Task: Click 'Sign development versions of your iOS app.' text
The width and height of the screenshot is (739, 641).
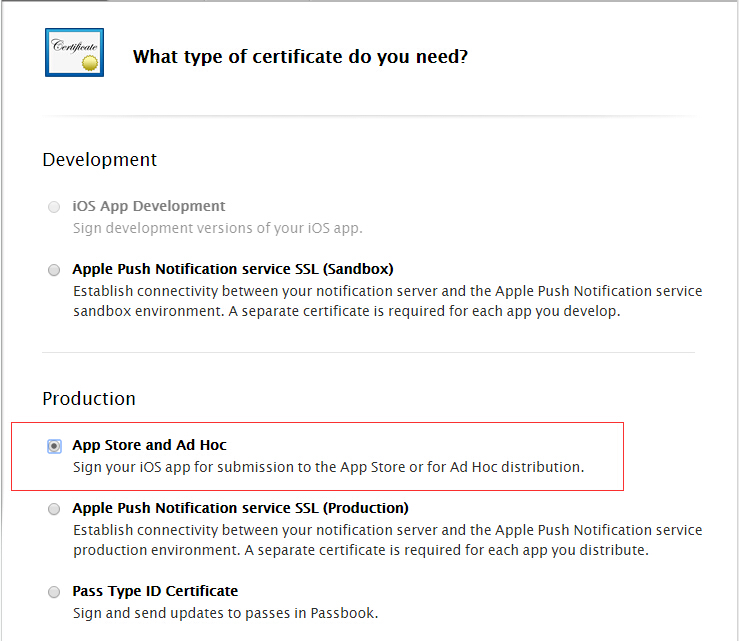Action: pos(218,228)
